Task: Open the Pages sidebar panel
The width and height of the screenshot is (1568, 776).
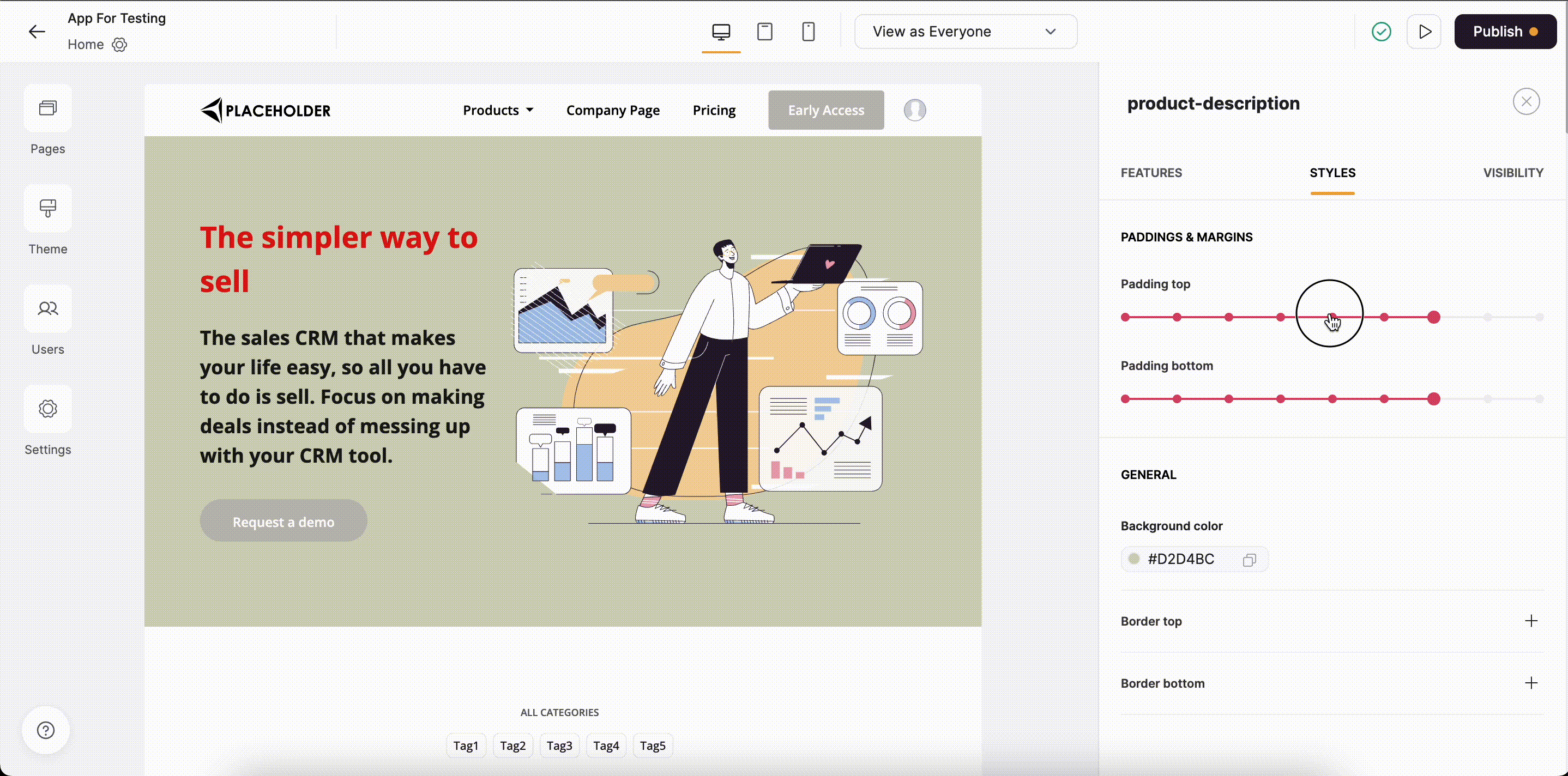Action: click(x=47, y=109)
